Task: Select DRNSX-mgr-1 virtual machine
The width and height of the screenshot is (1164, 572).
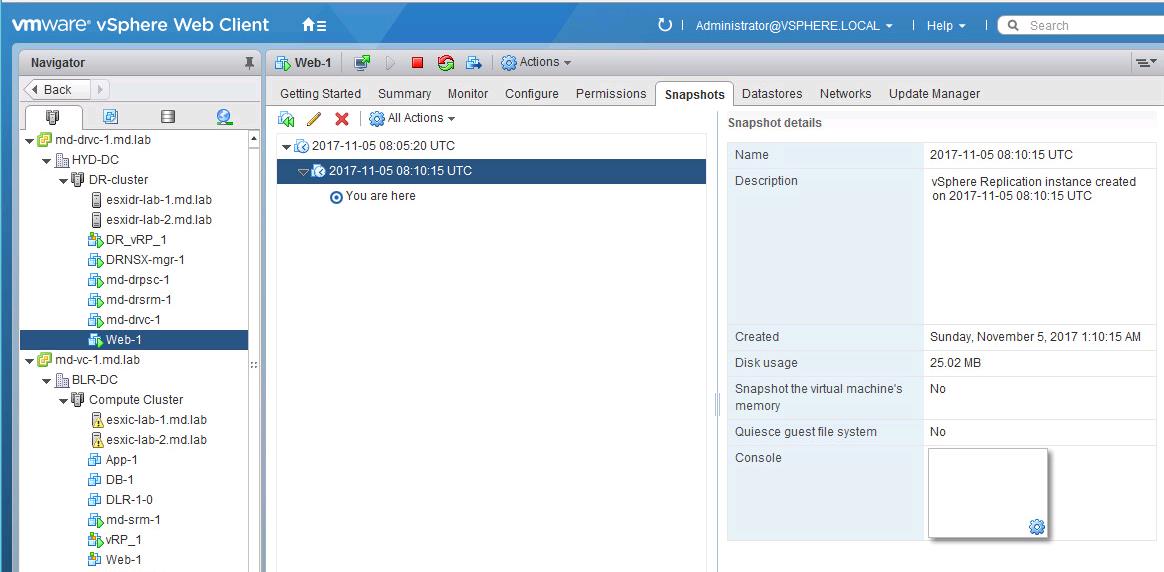Action: 145,260
